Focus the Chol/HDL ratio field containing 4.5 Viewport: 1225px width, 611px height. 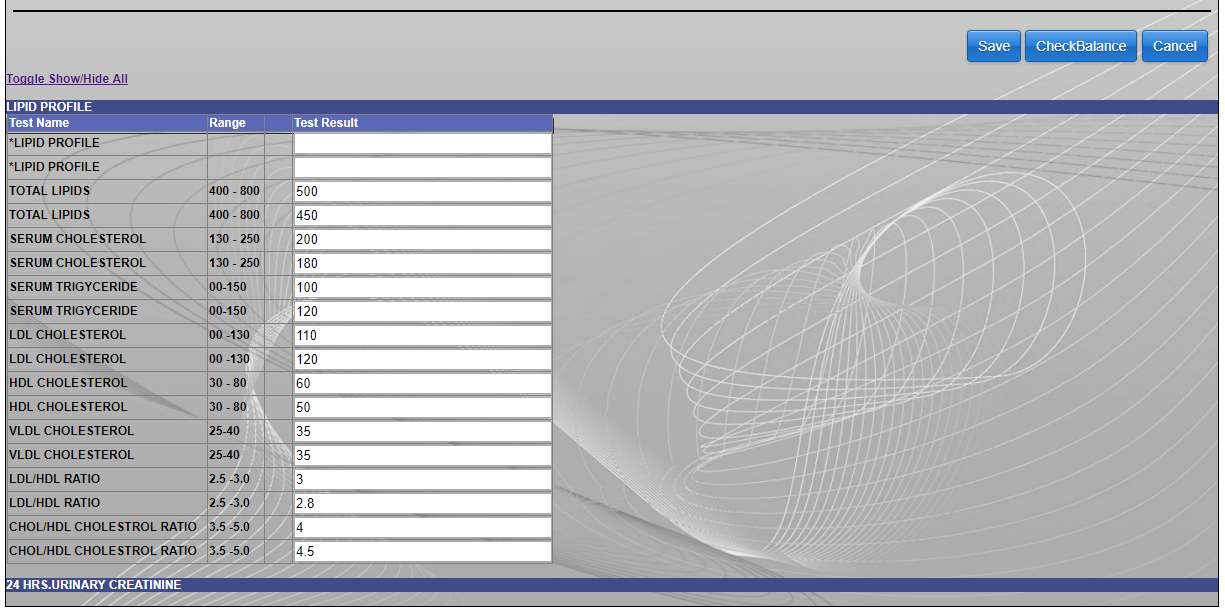[422, 551]
